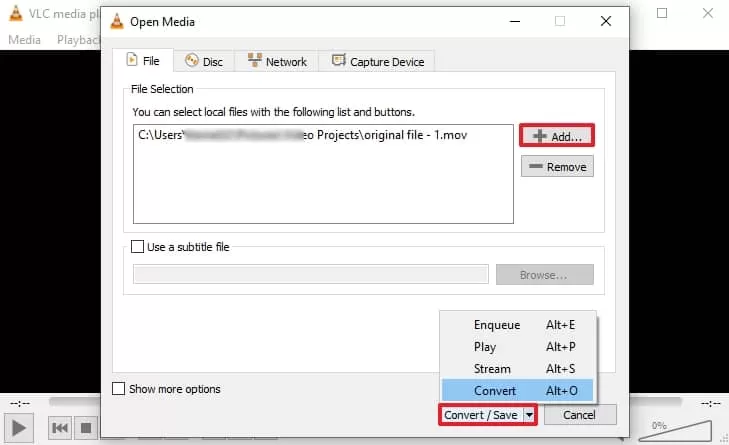Open the Playback menu in VLC window
729x445 pixels.
(77, 40)
